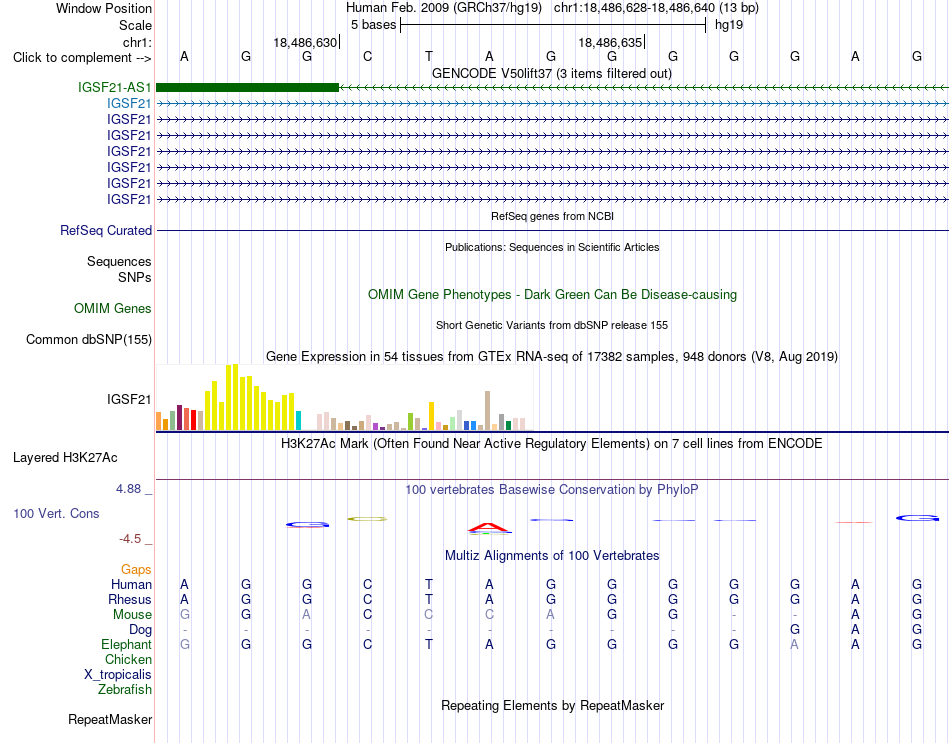
Task: Click the red A PhyloP conservation logo
Action: coord(490,528)
